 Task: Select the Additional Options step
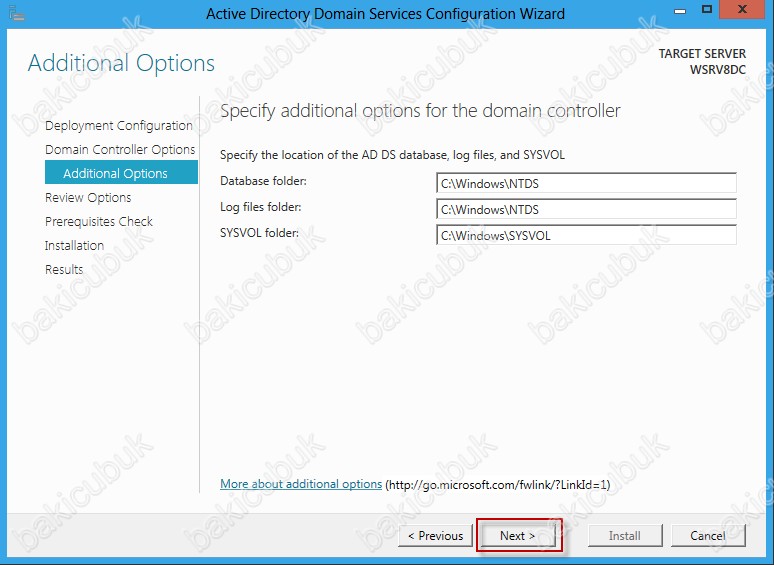121,172
